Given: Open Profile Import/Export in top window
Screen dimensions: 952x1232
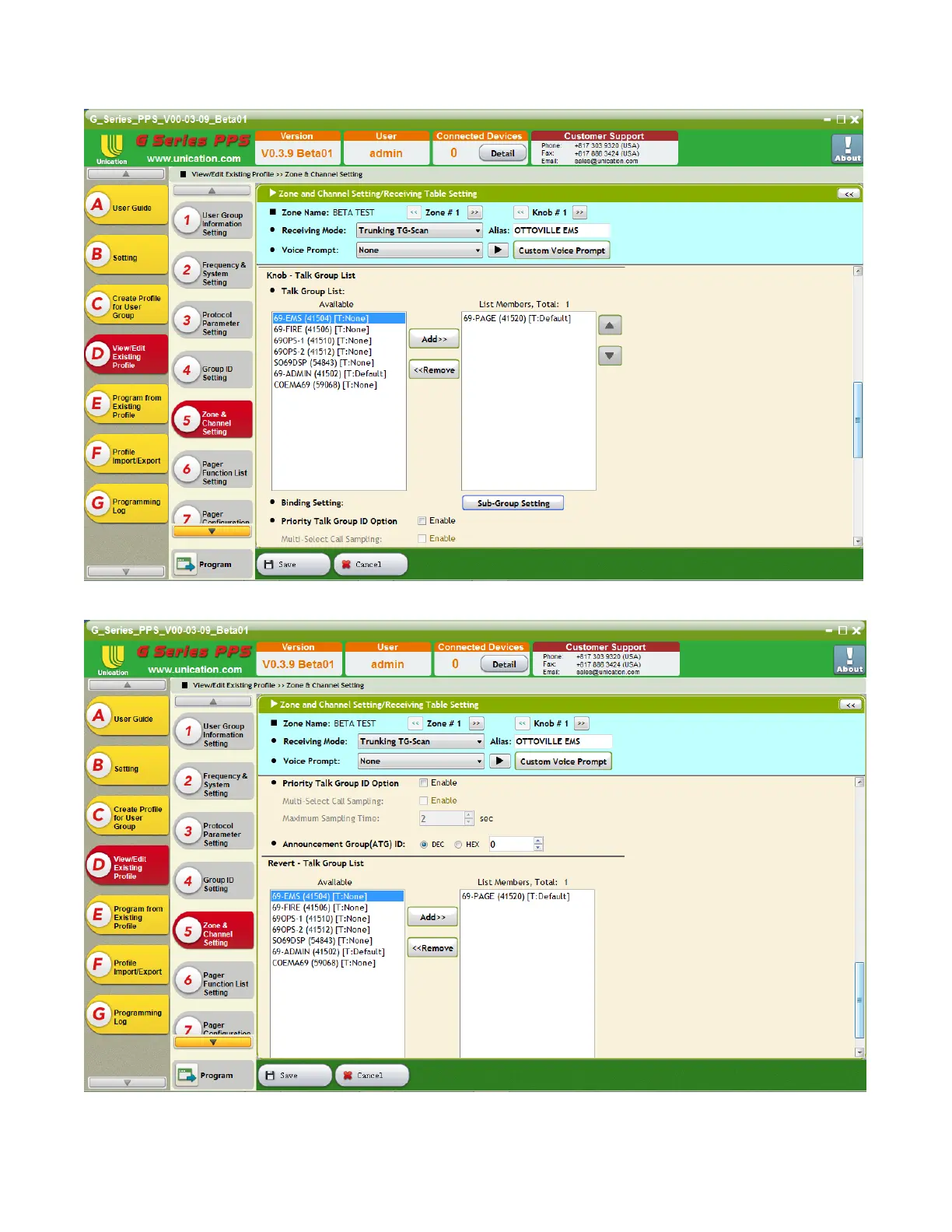Looking at the screenshot, I should (127, 455).
